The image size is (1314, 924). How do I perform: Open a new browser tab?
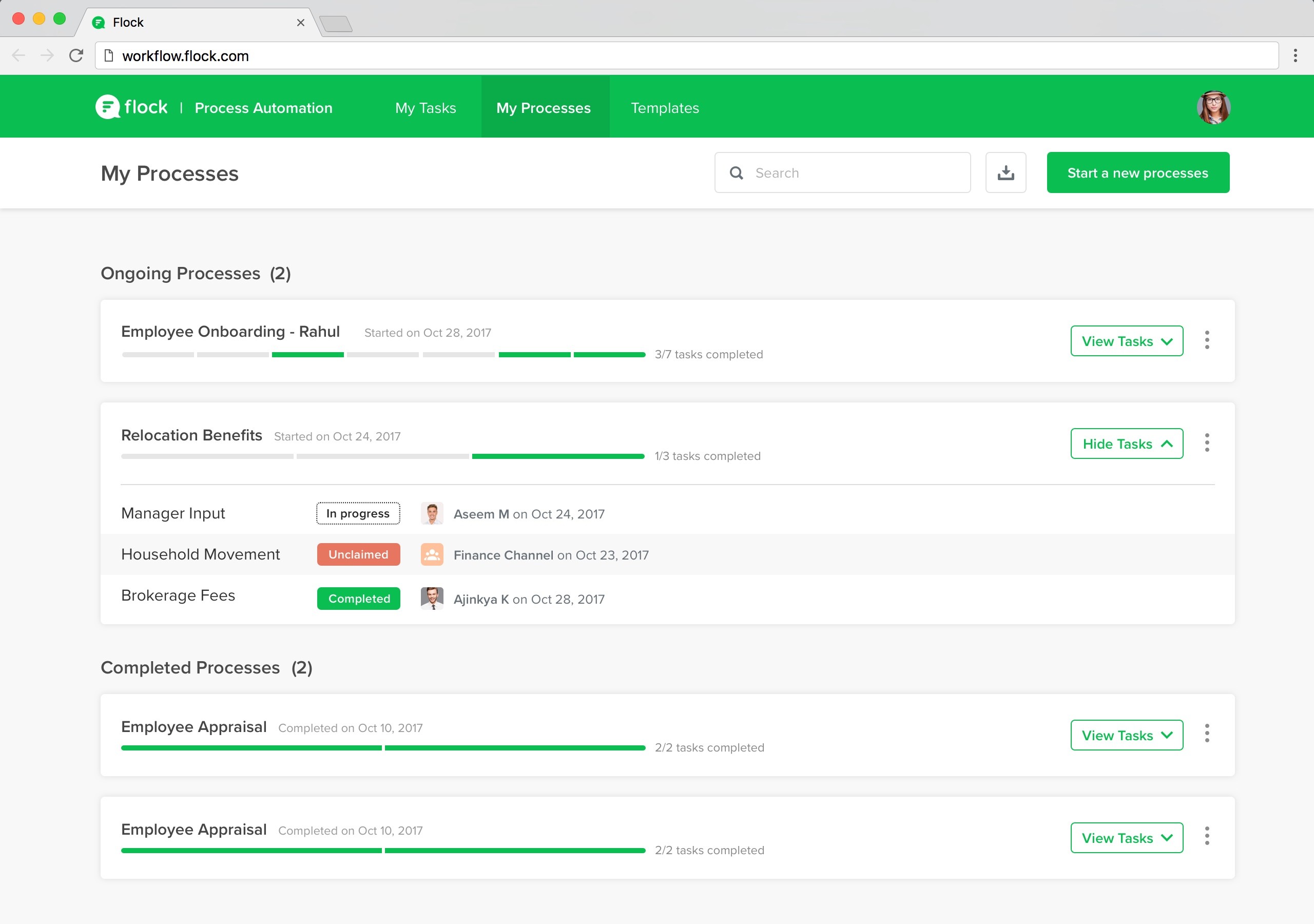[x=336, y=24]
